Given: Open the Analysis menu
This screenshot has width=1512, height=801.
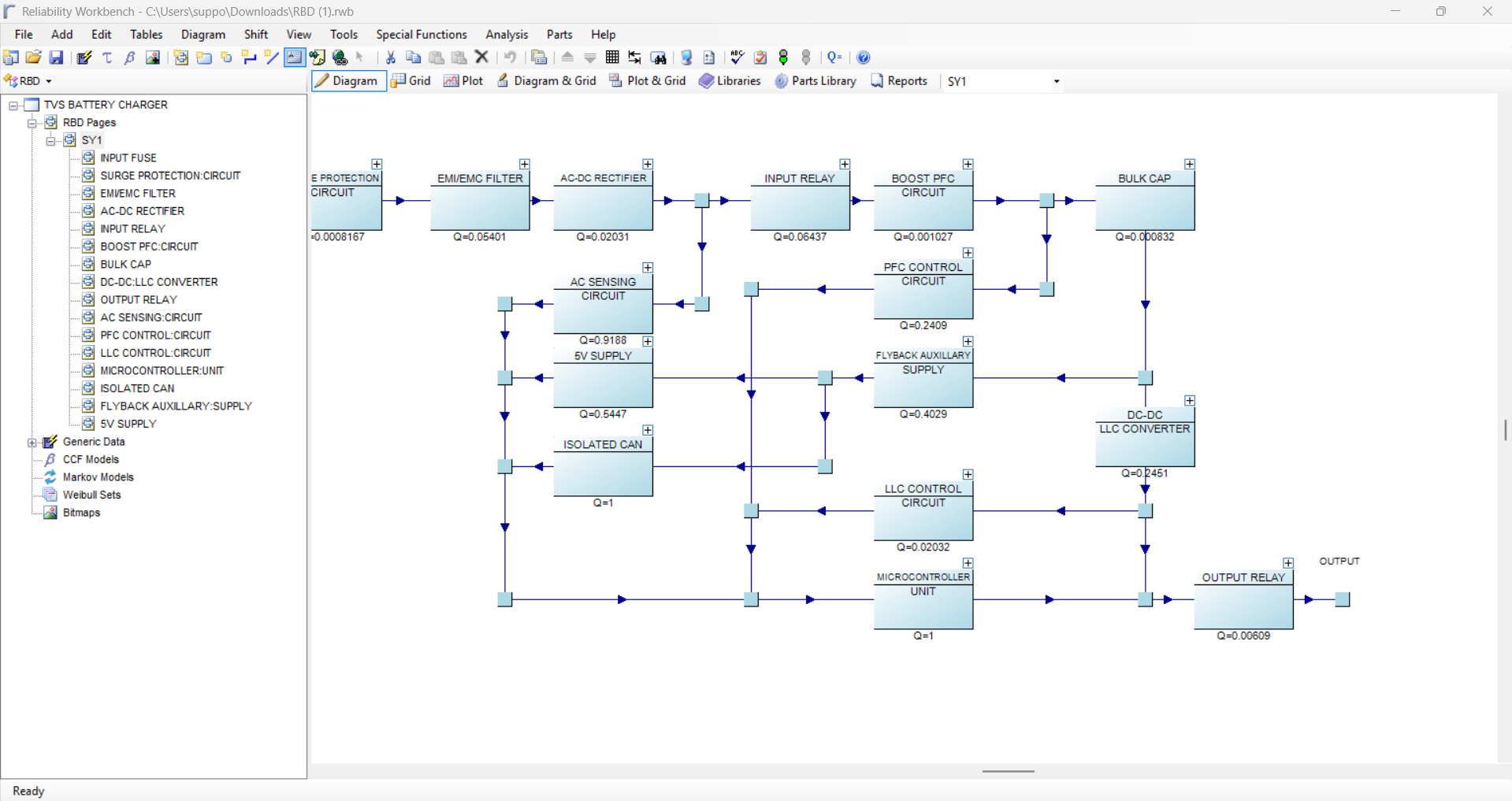Looking at the screenshot, I should 507,35.
